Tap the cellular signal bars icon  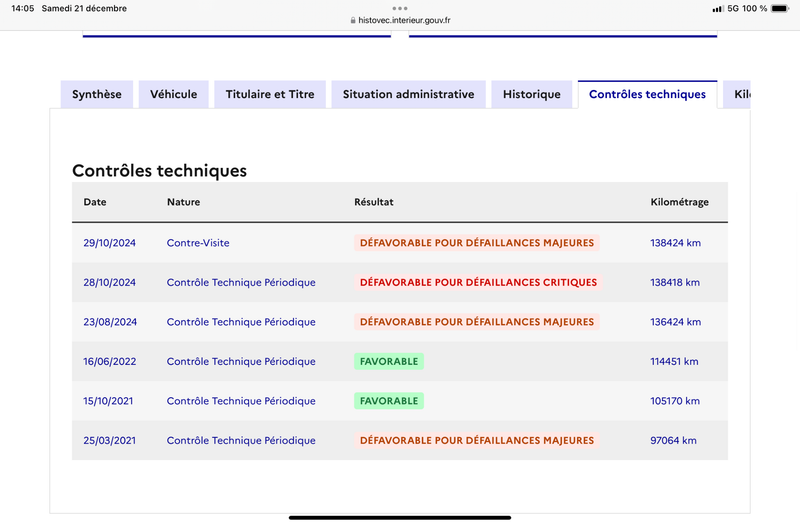coord(718,9)
